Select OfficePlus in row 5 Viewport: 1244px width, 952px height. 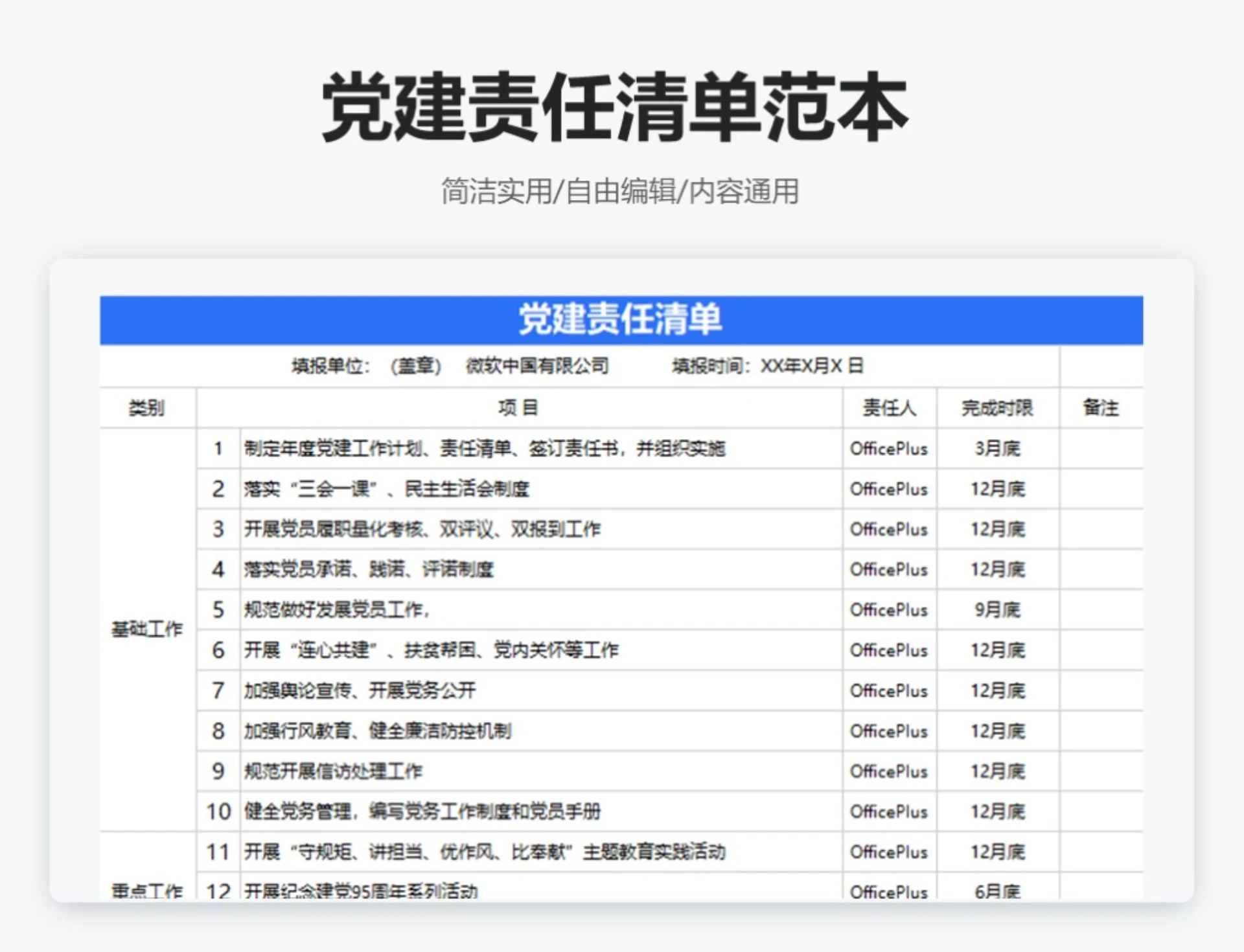pos(889,609)
